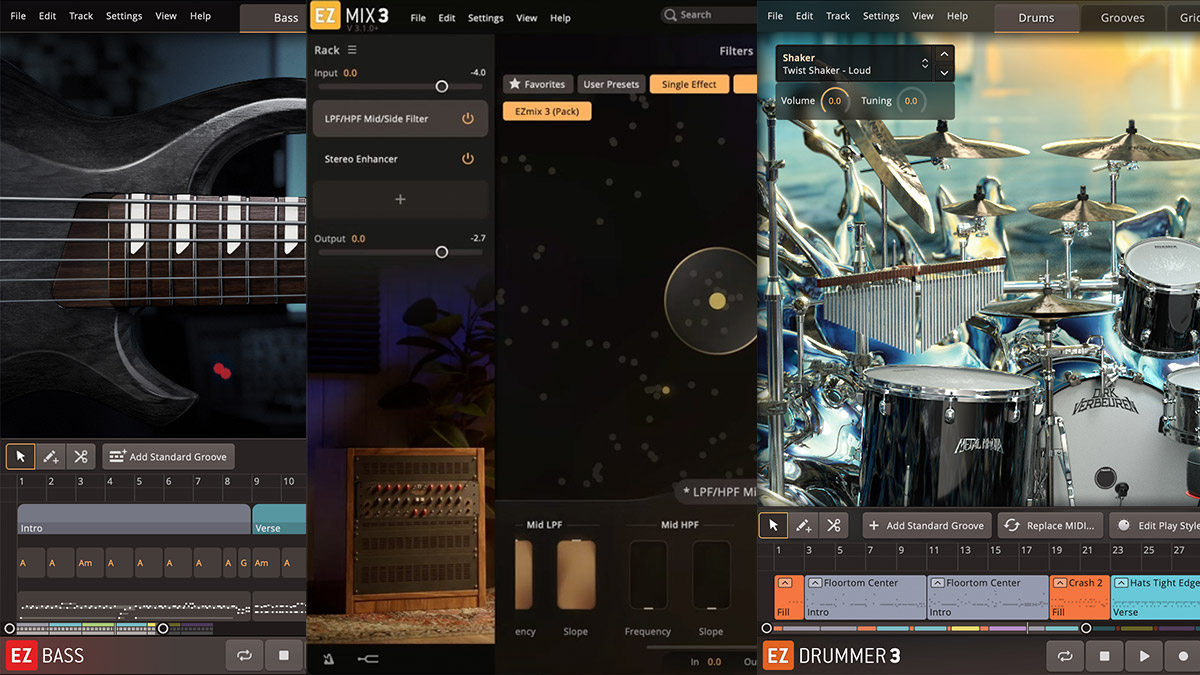1200x675 pixels.
Task: Select the G chord block in EZbass
Action: (243, 563)
